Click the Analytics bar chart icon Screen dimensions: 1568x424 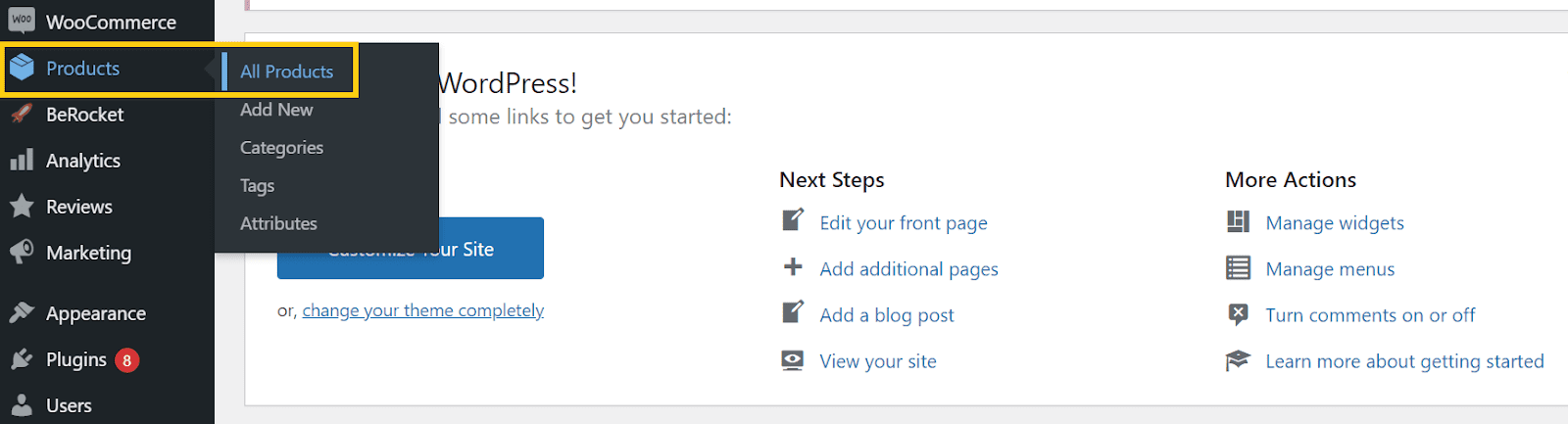pos(22,160)
